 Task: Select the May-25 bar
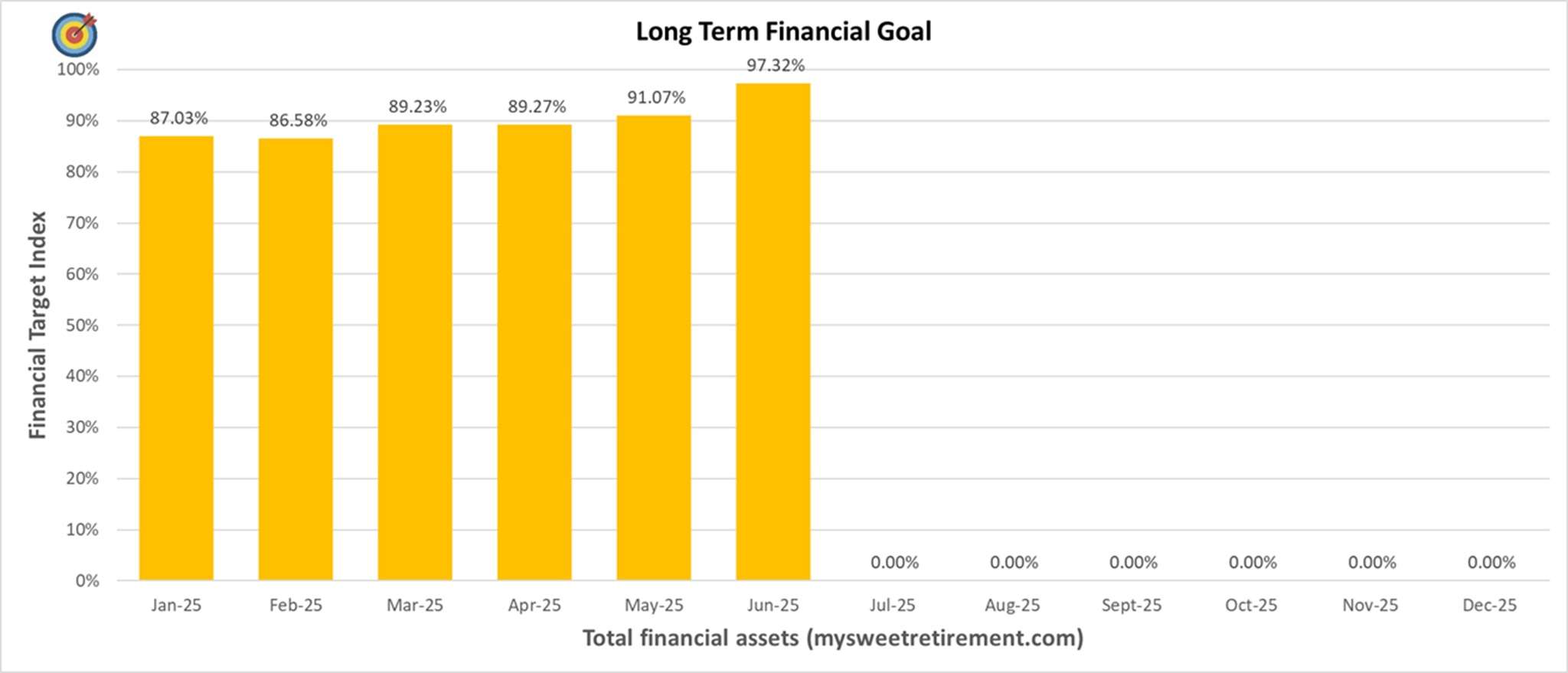[654, 348]
